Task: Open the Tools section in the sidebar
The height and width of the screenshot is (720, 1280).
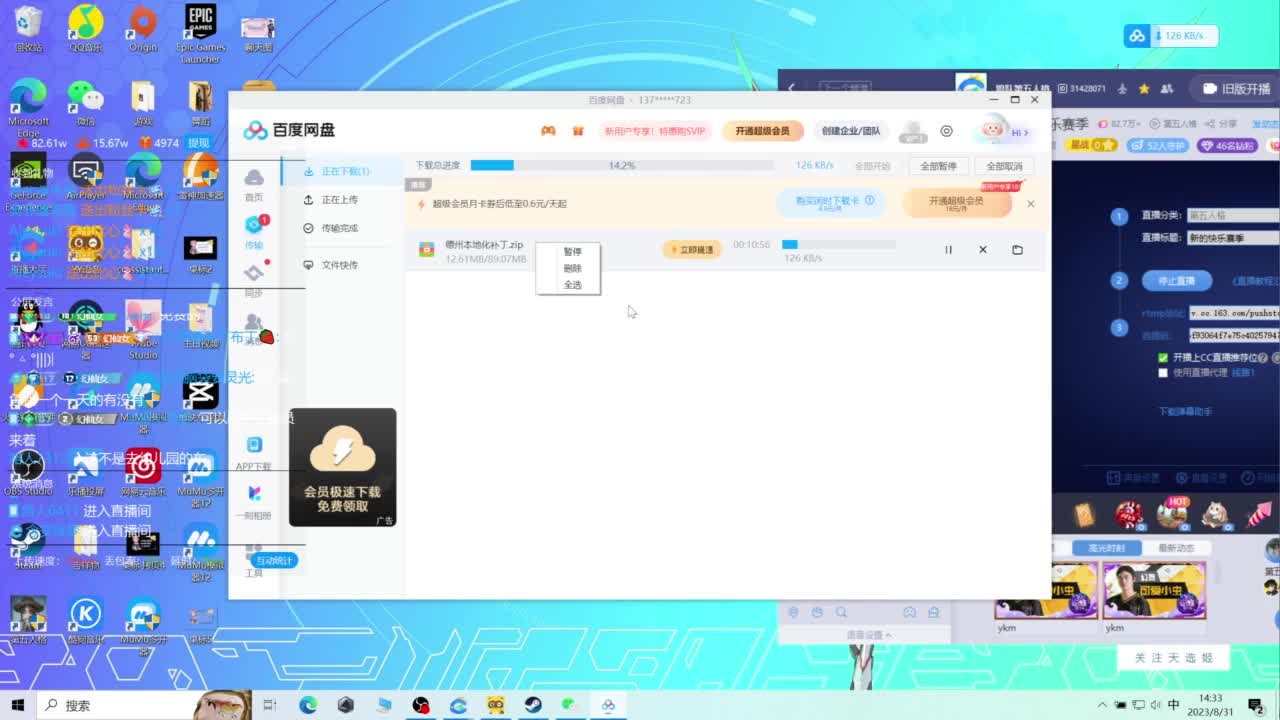Action: [x=254, y=561]
